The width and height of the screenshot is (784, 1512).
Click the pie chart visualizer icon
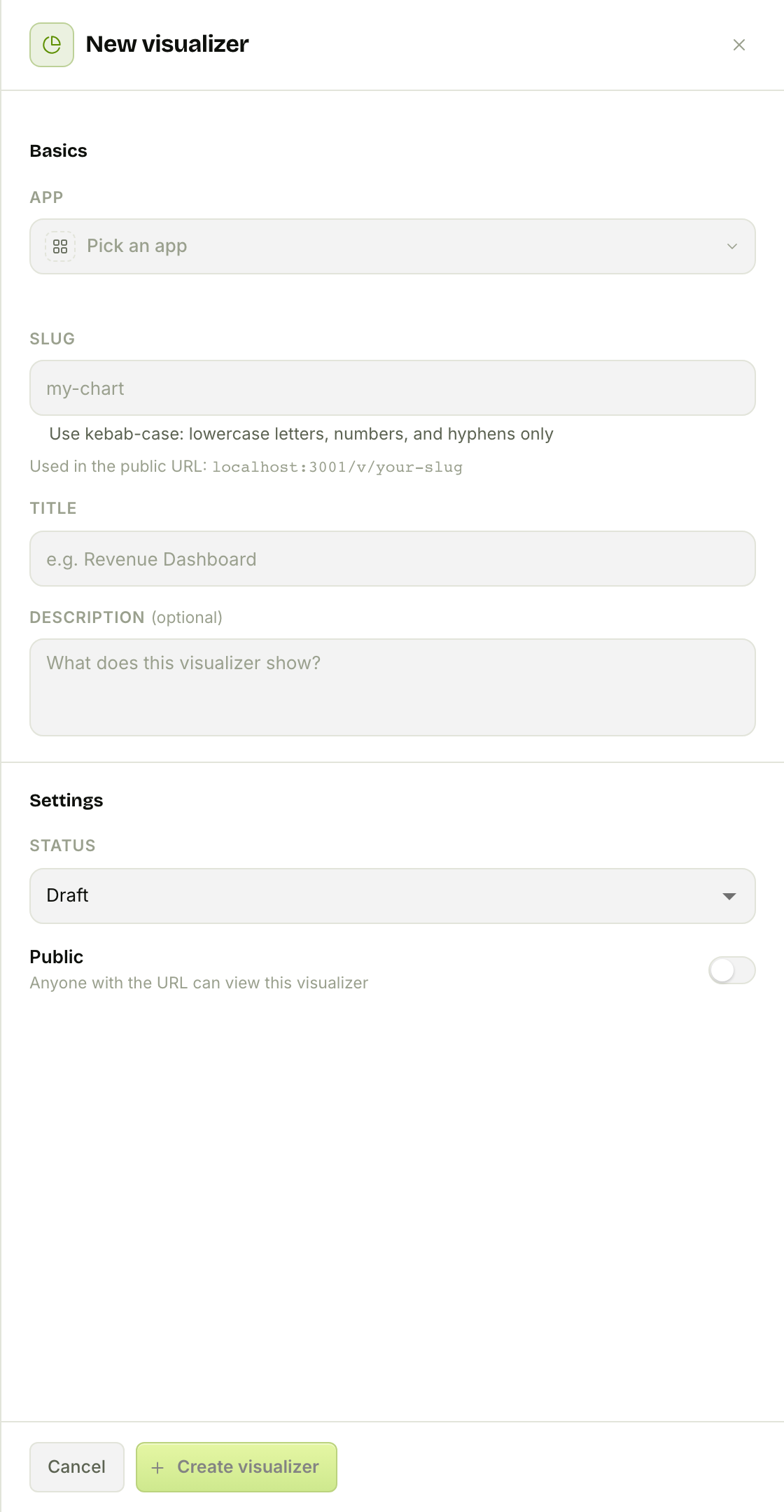[52, 45]
